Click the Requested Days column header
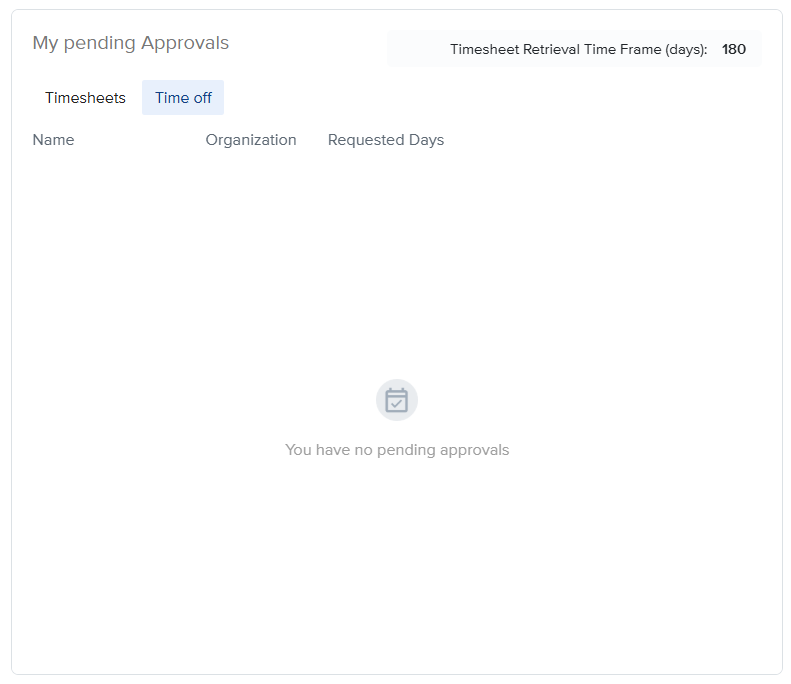 click(x=385, y=140)
